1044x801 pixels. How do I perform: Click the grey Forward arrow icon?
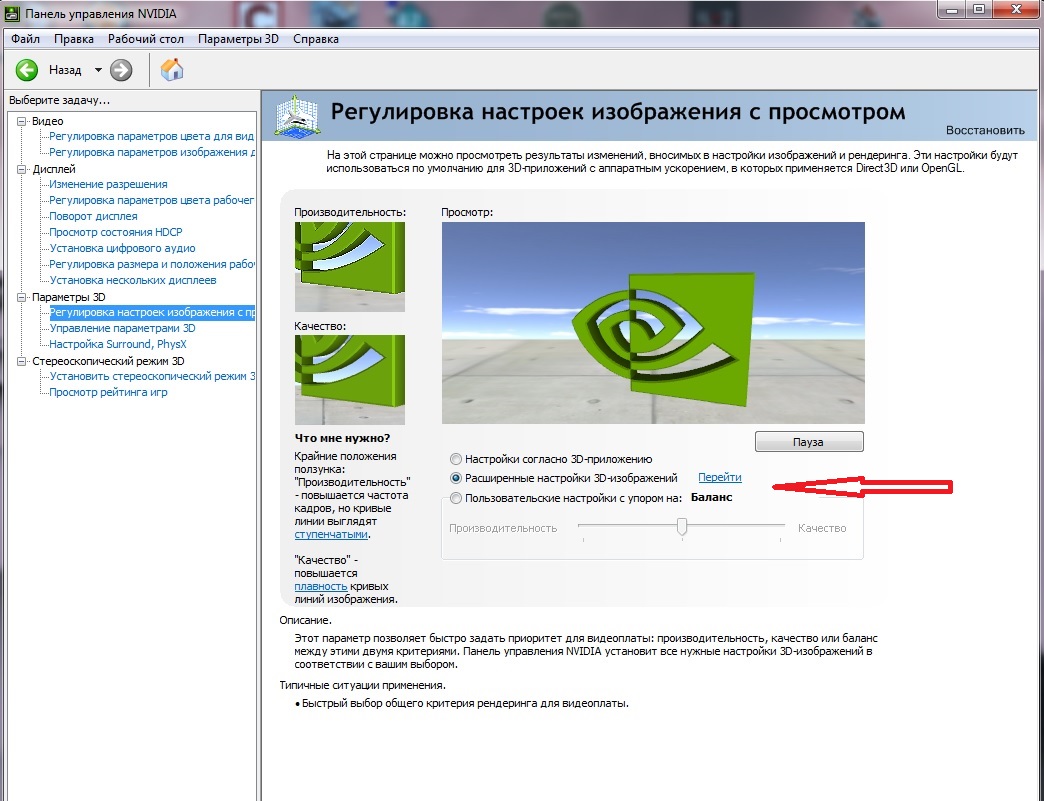pyautogui.click(x=121, y=70)
